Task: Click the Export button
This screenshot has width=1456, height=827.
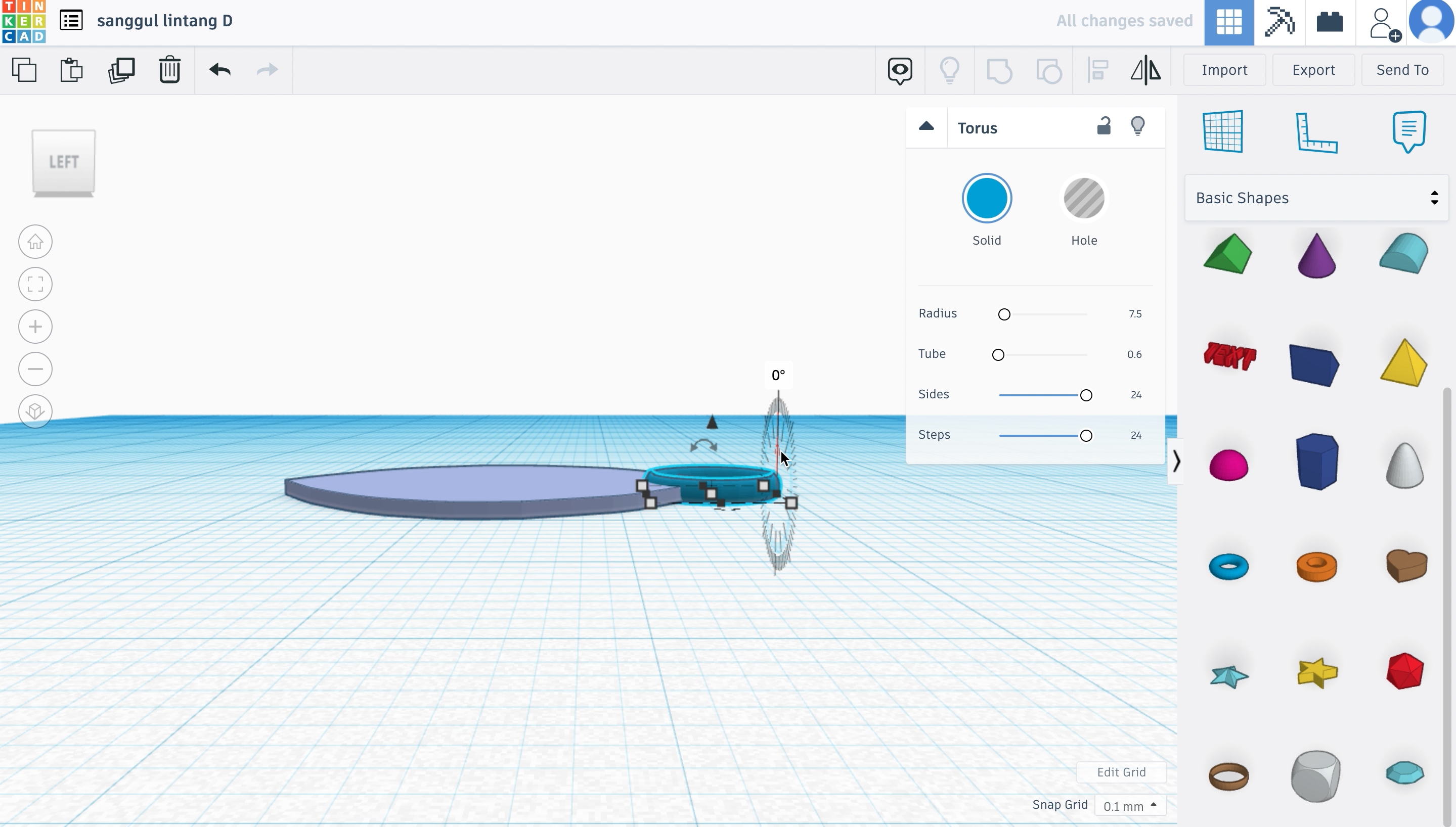Action: pos(1313,70)
